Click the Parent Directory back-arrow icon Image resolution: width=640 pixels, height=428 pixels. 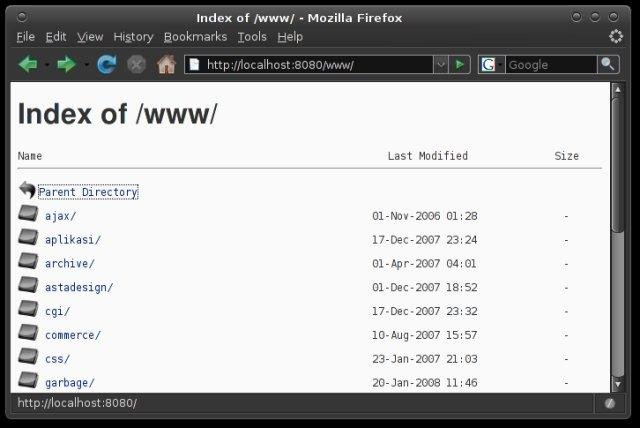pos(27,190)
